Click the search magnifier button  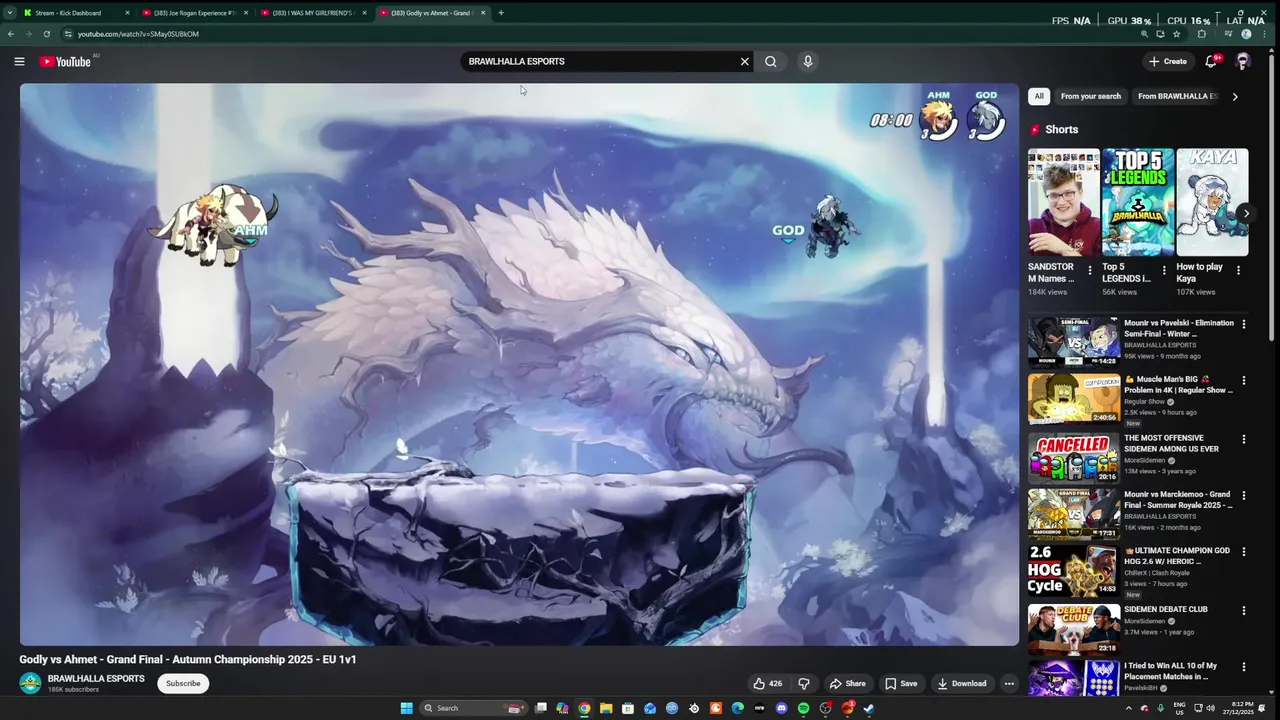[770, 61]
